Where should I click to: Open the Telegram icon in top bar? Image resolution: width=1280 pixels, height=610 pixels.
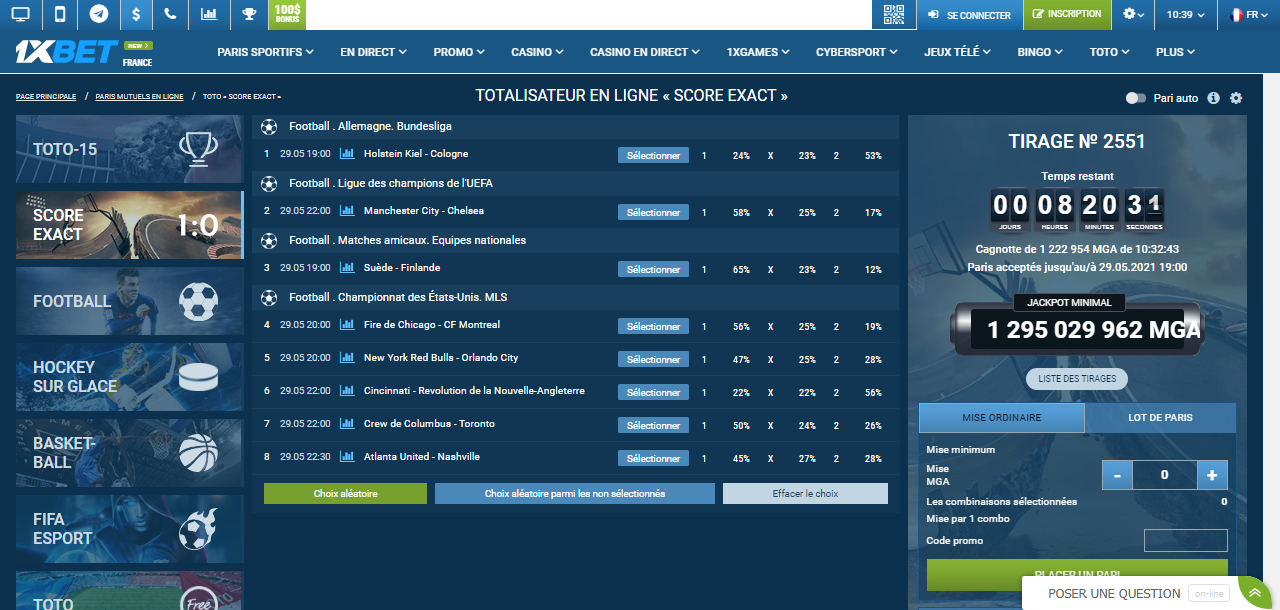(99, 14)
